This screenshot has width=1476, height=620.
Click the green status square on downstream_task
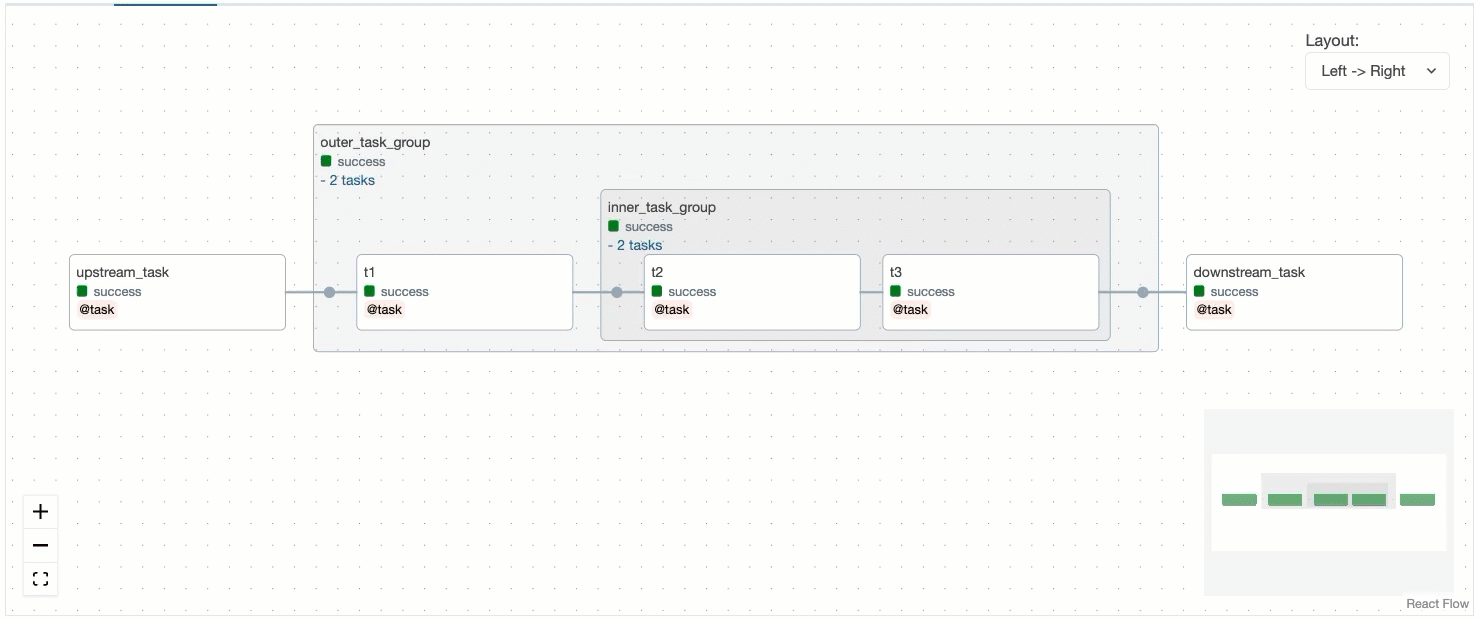1199,291
